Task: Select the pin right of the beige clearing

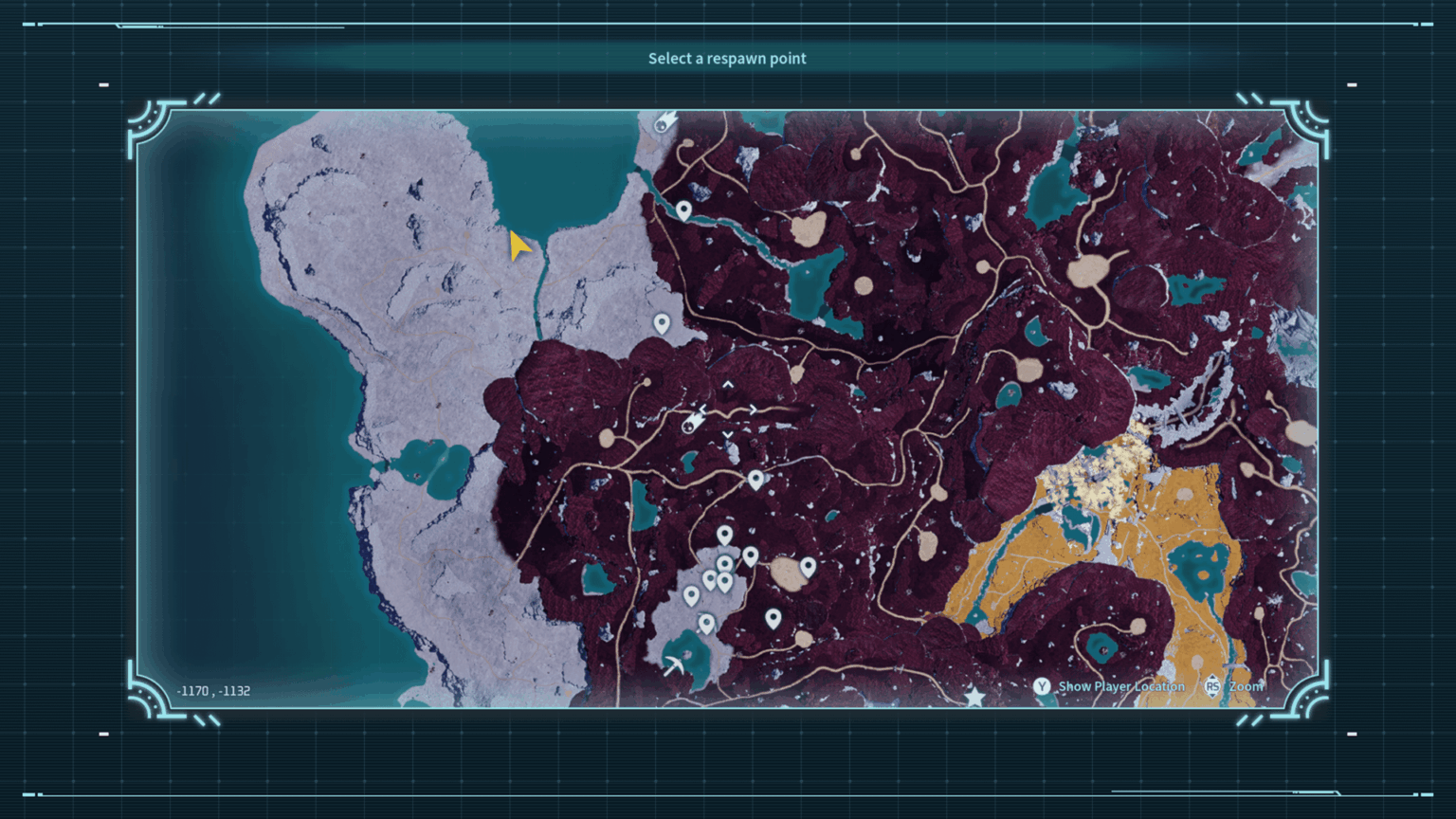Action: (808, 567)
